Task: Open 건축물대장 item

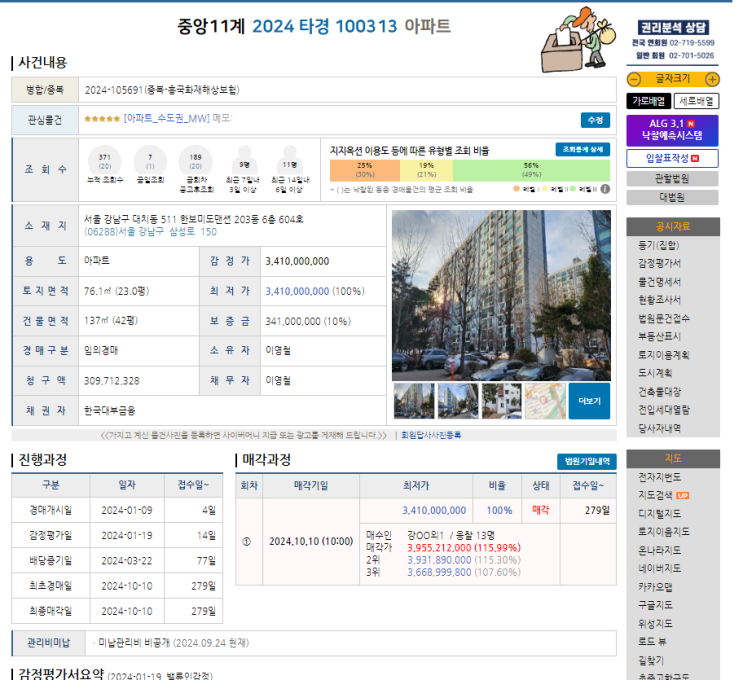Action: click(x=659, y=391)
